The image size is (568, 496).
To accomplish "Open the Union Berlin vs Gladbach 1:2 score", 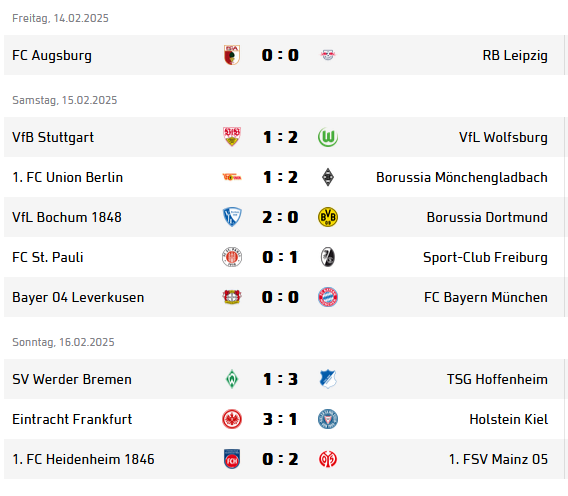I will (280, 178).
